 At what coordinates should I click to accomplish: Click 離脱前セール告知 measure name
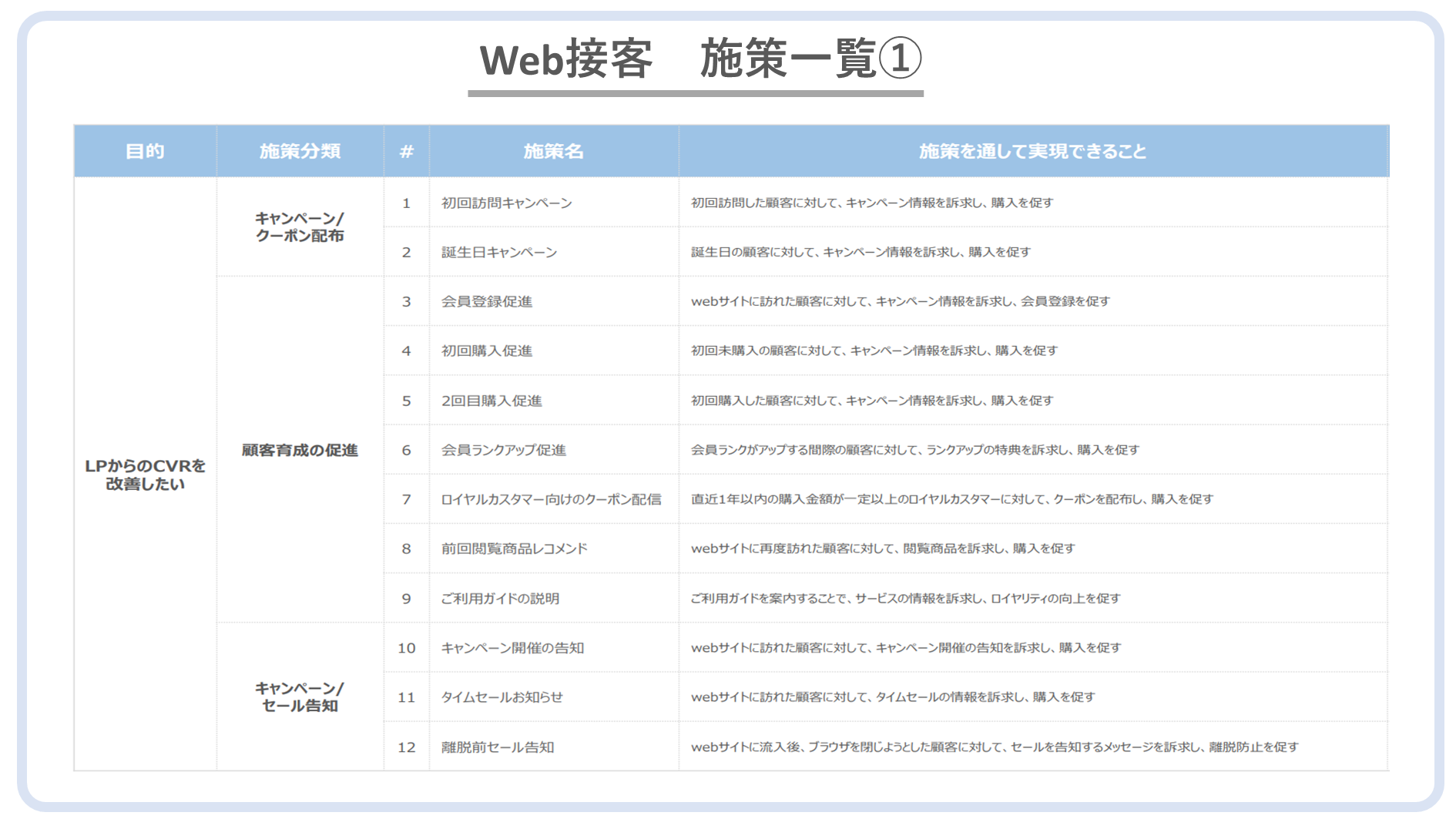tap(498, 747)
